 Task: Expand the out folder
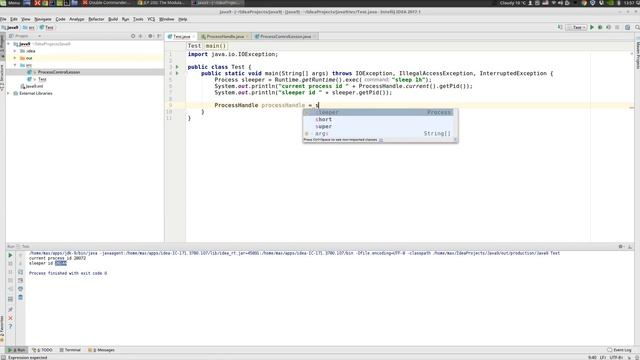pos(16,58)
